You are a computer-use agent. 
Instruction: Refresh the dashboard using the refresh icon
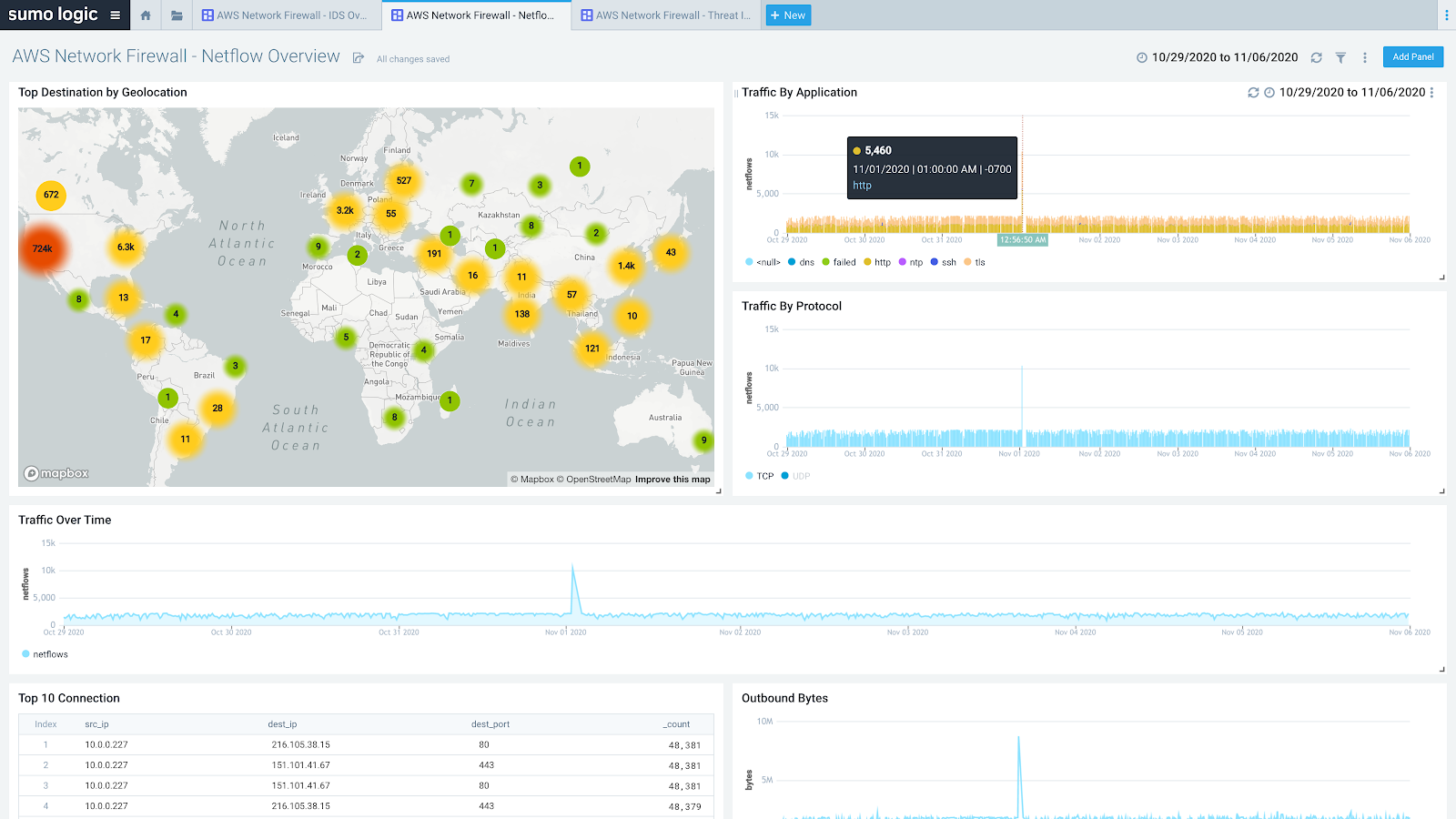pyautogui.click(x=1316, y=57)
